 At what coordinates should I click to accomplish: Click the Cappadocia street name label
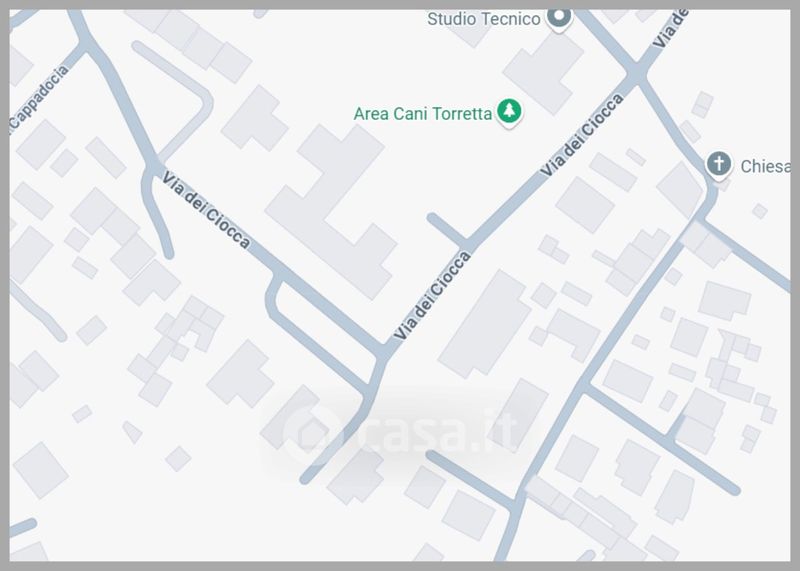39,97
